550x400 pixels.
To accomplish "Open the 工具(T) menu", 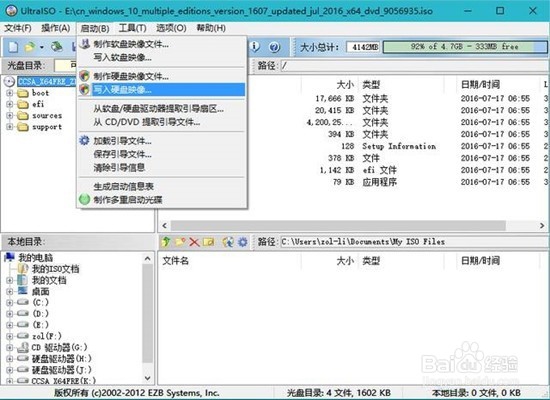I will point(132,28).
